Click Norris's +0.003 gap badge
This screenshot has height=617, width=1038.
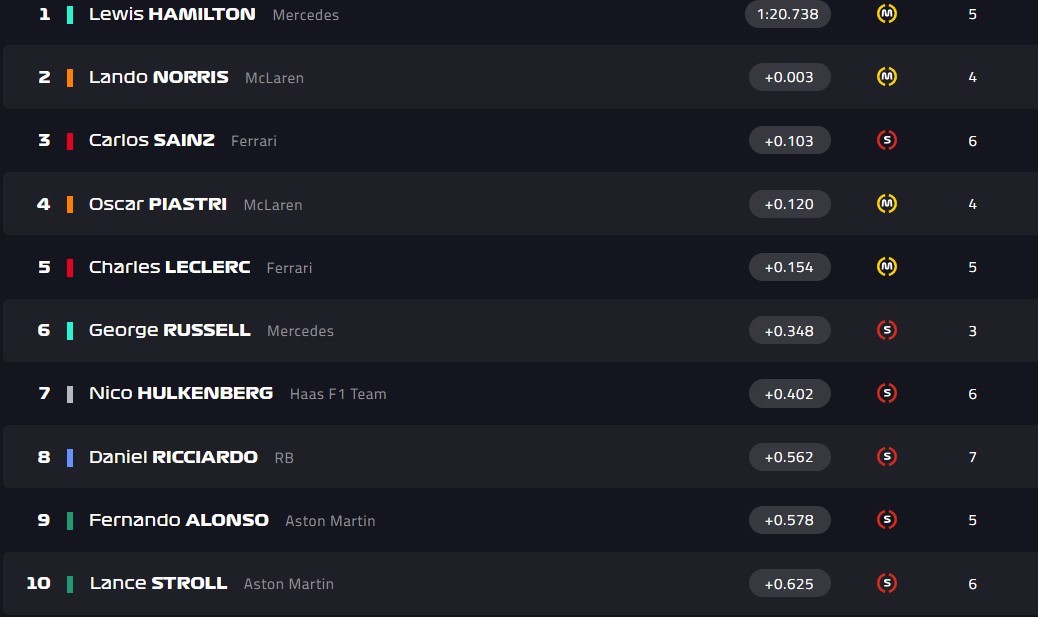click(789, 77)
